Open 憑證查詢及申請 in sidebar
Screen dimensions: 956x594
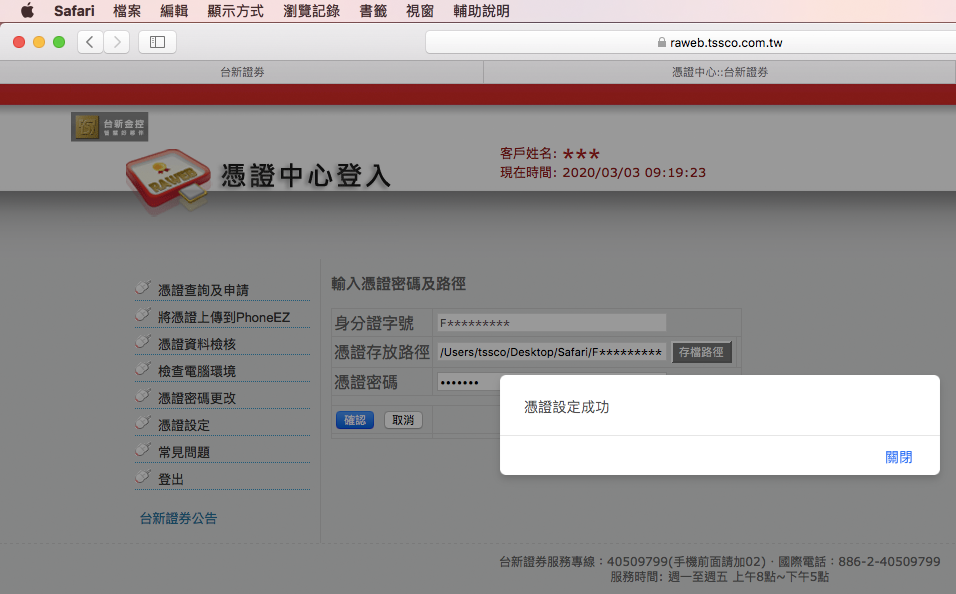coord(204,290)
